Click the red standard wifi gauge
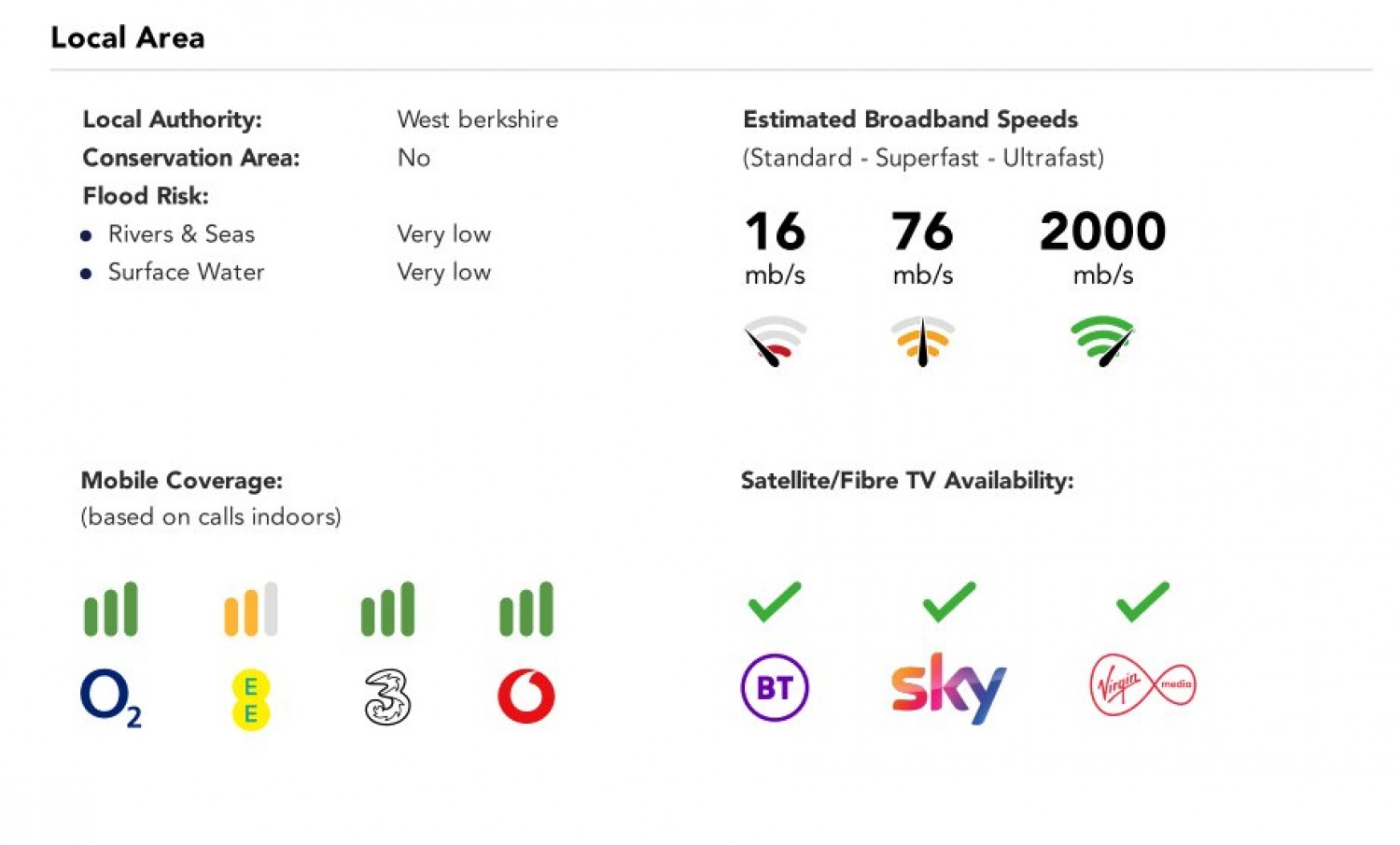The width and height of the screenshot is (1400, 845). point(775,341)
